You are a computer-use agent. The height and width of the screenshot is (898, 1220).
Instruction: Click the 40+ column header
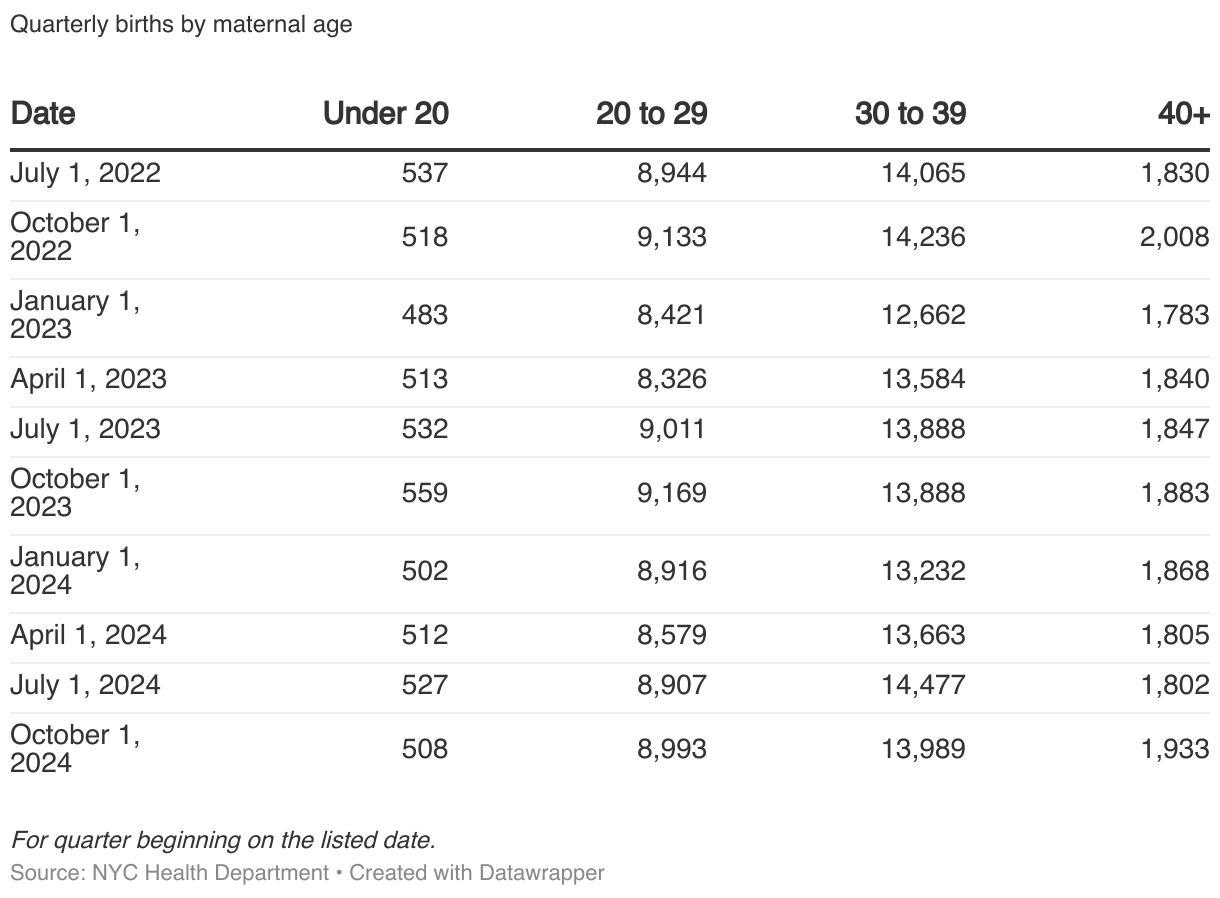pyautogui.click(x=1183, y=114)
